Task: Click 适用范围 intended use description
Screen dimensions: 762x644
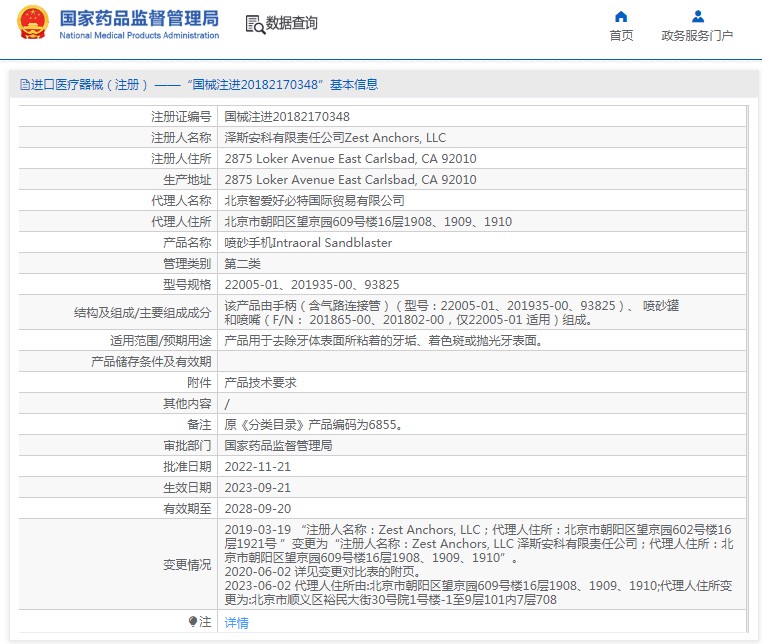Action: [x=383, y=341]
